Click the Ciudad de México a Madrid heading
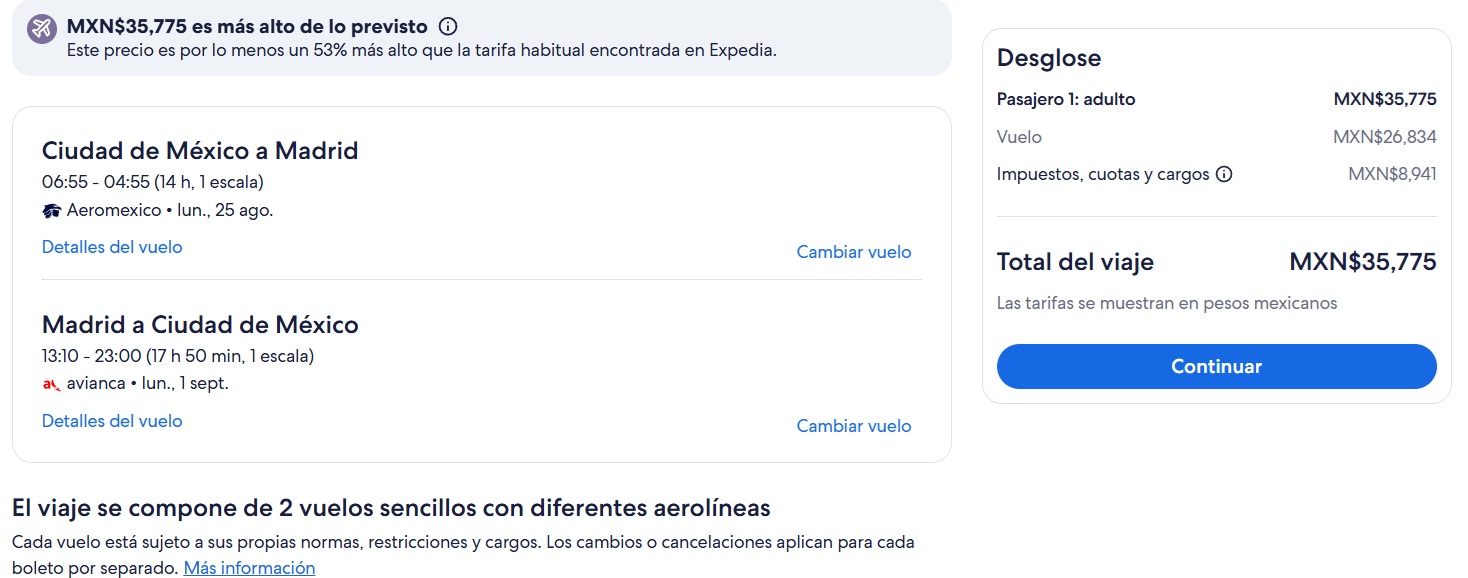Viewport: 1468px width, 578px height. (200, 151)
